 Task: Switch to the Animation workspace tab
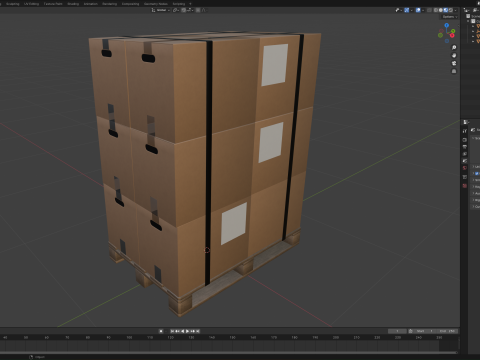[x=90, y=4]
